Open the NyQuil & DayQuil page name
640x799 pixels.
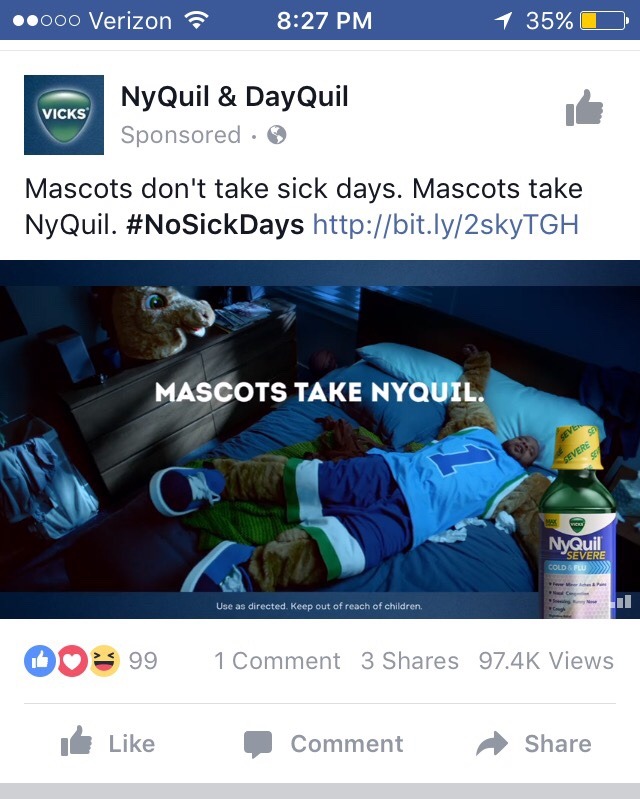(x=234, y=96)
